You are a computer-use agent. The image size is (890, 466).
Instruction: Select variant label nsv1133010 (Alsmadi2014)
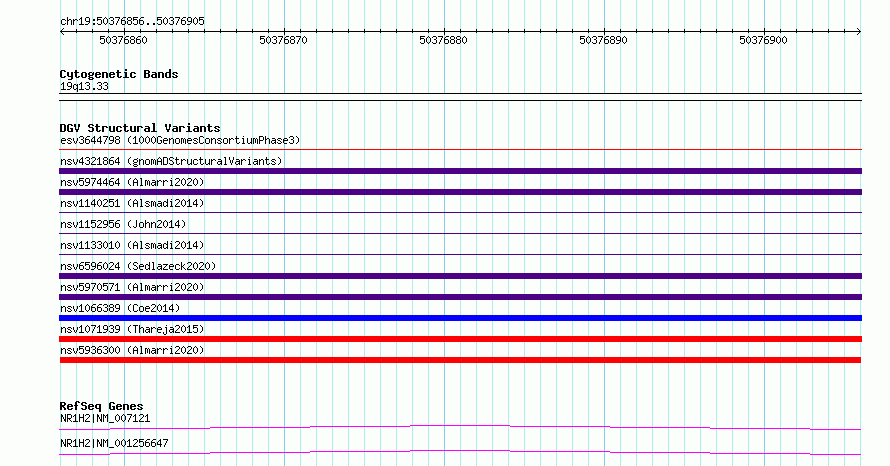(x=132, y=245)
